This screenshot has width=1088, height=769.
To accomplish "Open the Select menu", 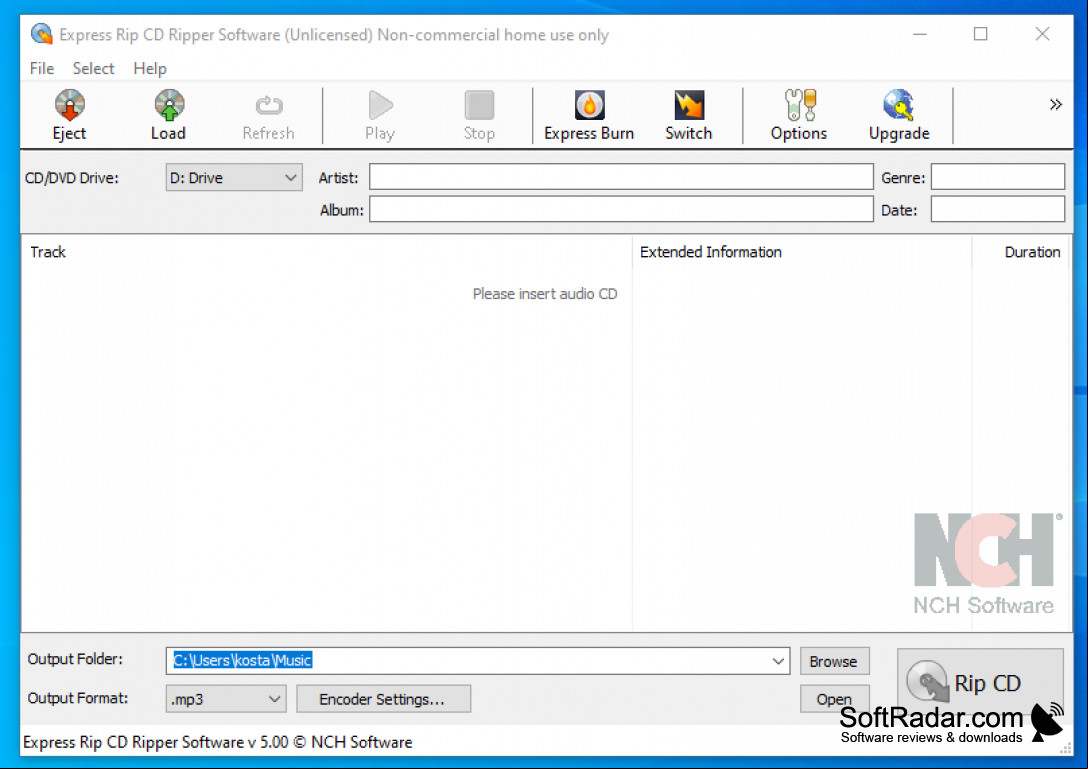I will tap(93, 69).
